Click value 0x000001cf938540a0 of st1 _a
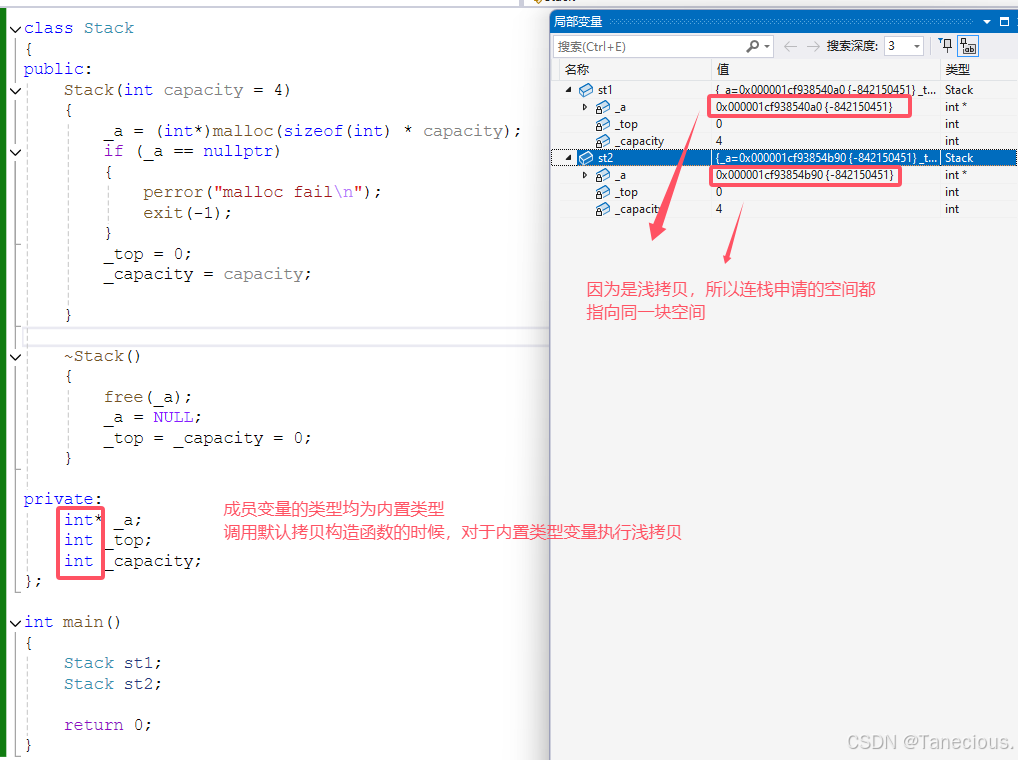The width and height of the screenshot is (1018, 760). [804, 106]
